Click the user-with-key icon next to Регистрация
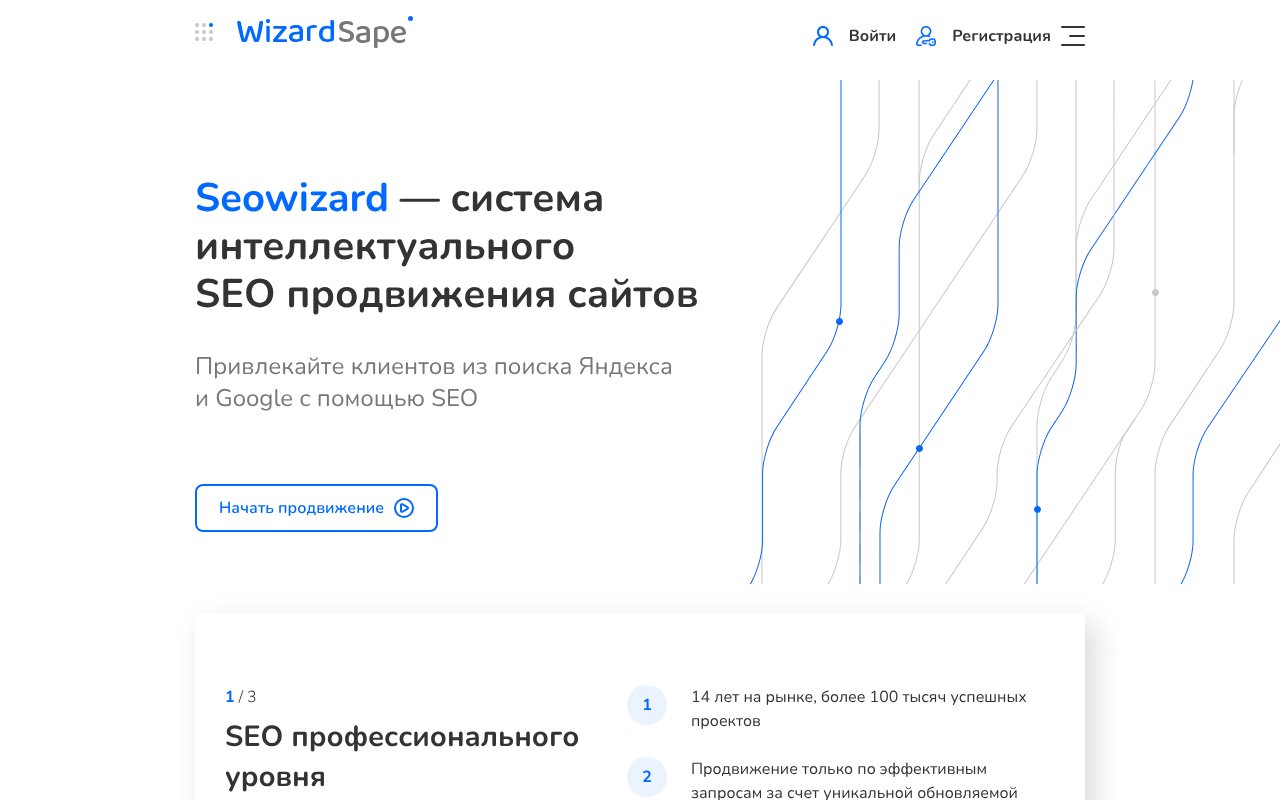This screenshot has width=1280, height=800. coord(925,36)
